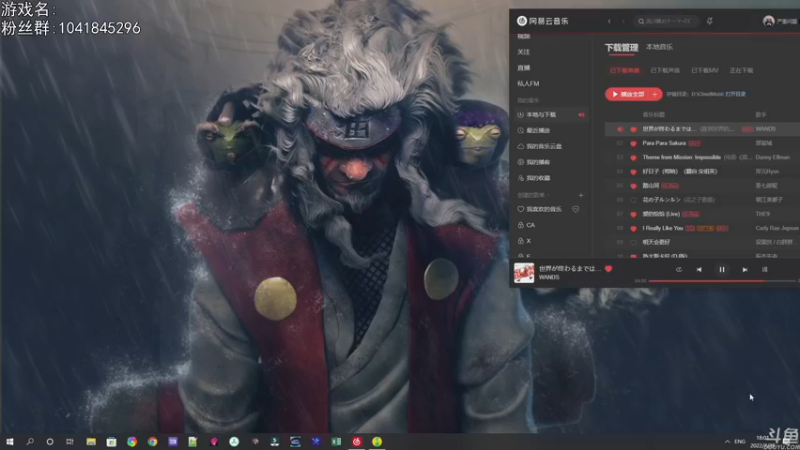Expand the system tray hidden icons
This screenshot has height=450, width=800.
click(727, 441)
